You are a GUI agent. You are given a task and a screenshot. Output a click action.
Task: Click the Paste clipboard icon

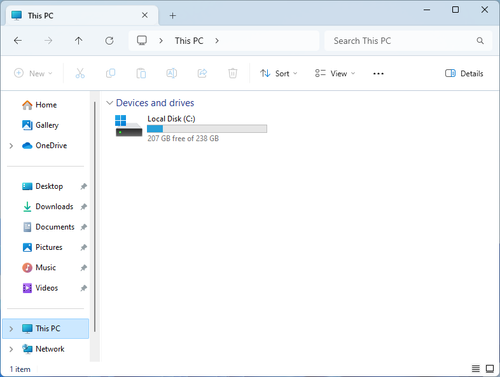pyautogui.click(x=141, y=73)
